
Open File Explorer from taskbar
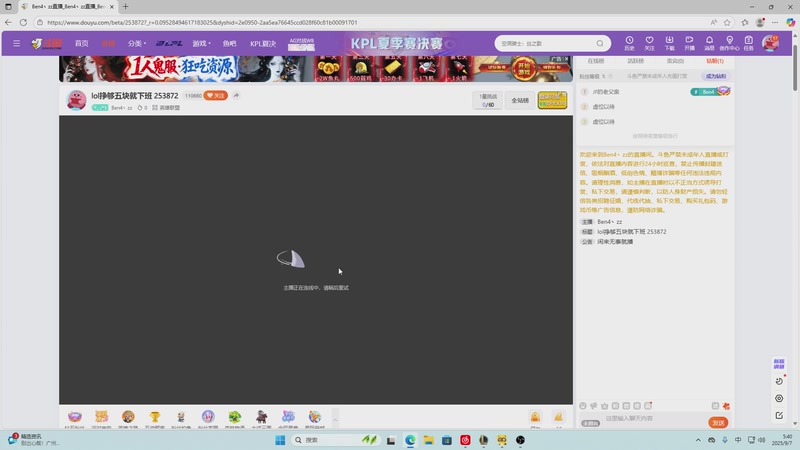[x=429, y=440]
